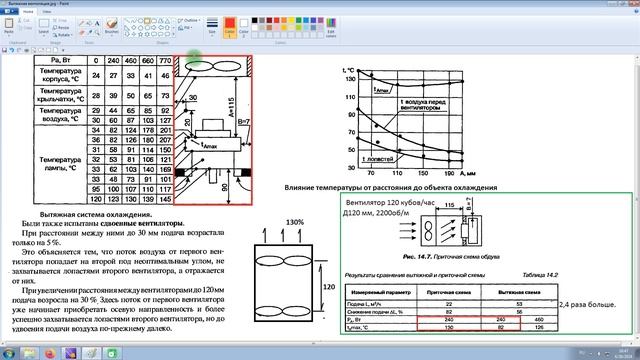Select the Pencil tool

(x=82, y=24)
